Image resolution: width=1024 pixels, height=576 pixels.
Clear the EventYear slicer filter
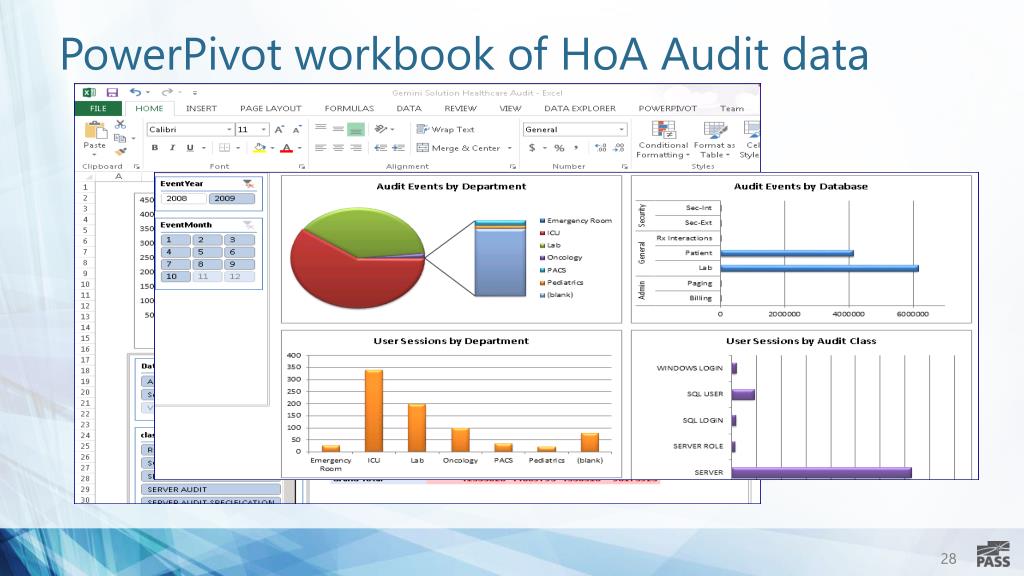[x=248, y=184]
